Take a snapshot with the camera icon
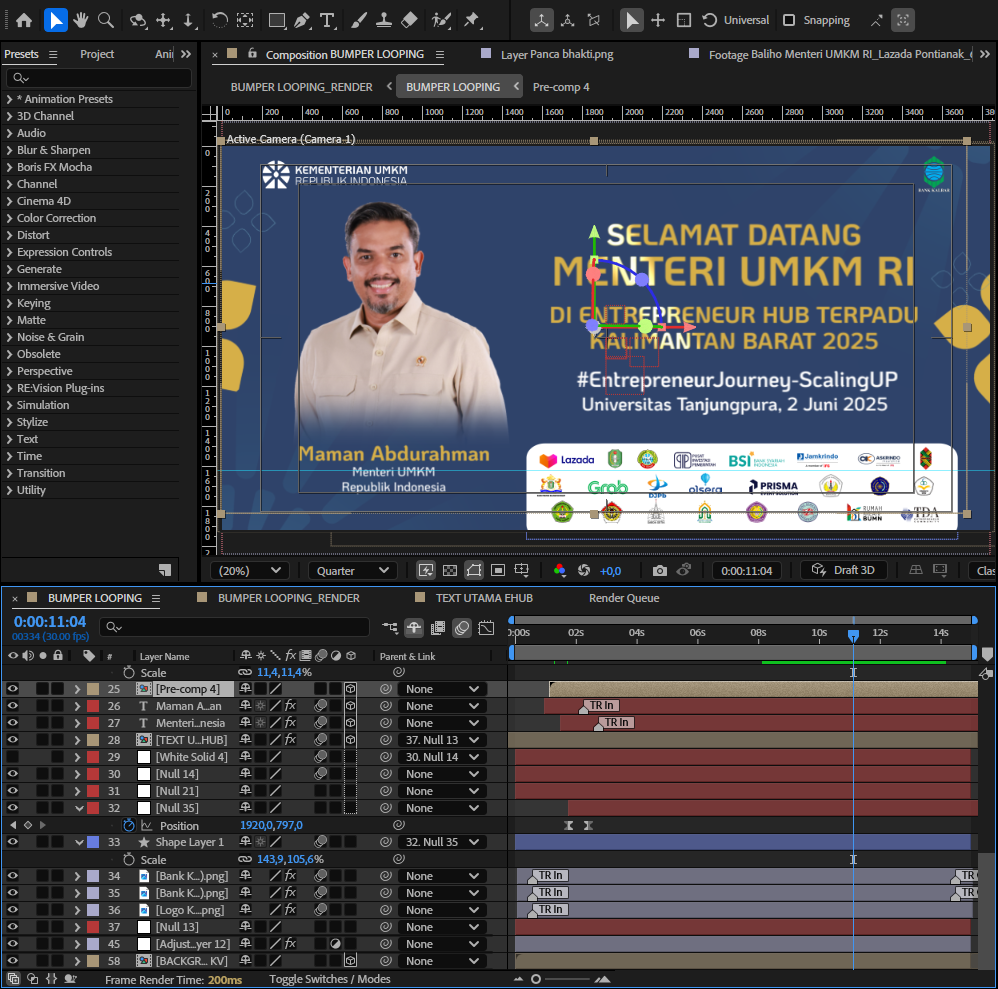 660,570
